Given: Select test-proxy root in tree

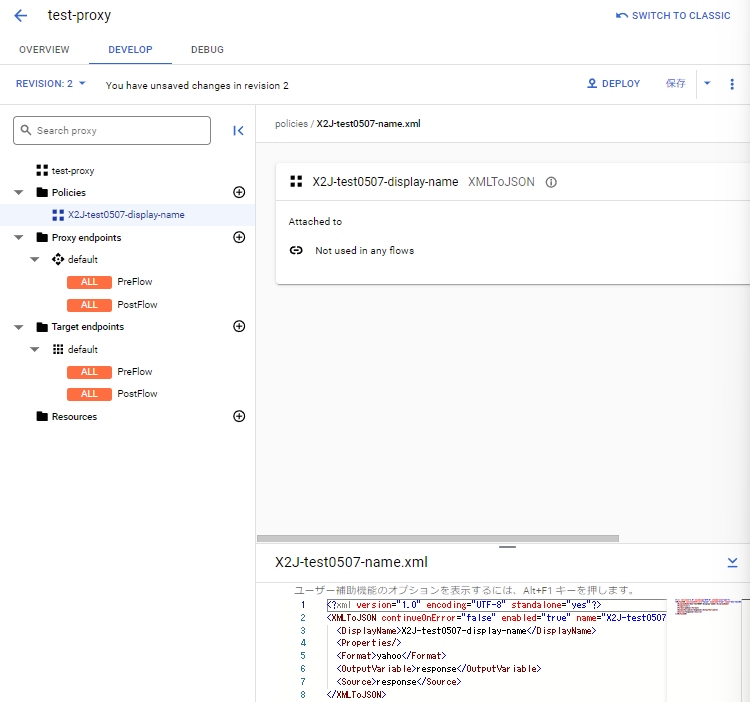Looking at the screenshot, I should tap(73, 171).
